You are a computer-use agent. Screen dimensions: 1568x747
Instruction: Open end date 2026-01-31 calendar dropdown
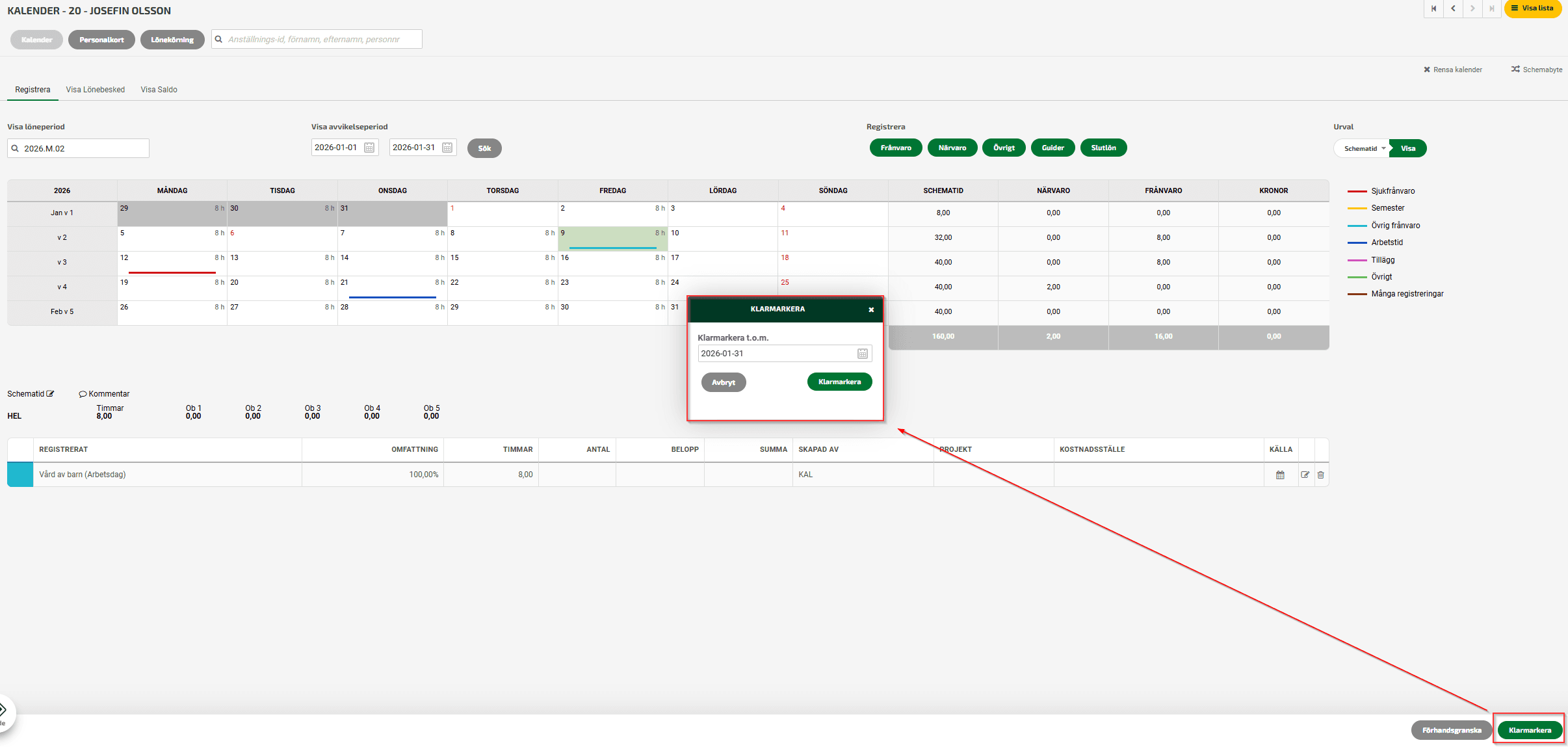447,148
